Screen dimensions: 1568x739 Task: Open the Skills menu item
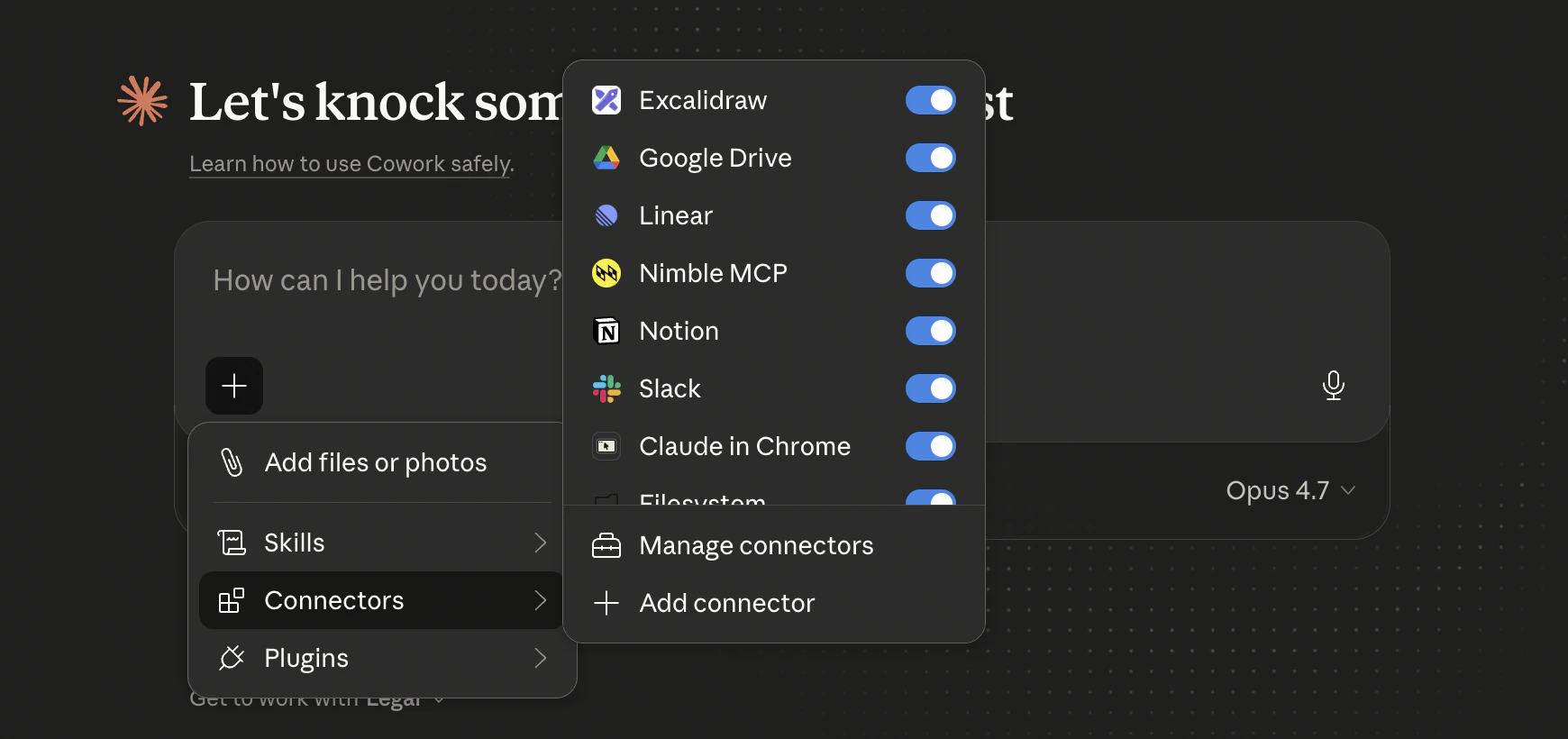(x=382, y=543)
